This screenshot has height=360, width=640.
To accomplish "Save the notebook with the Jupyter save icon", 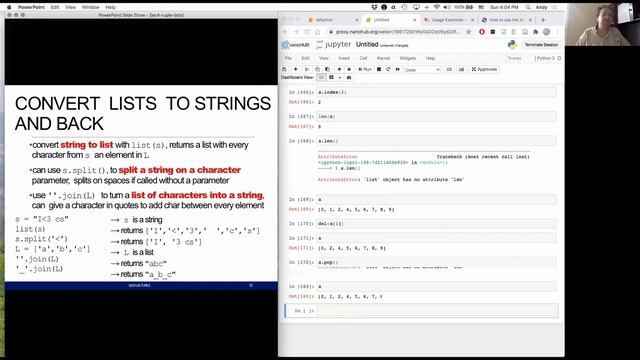I will pyautogui.click(x=284, y=69).
